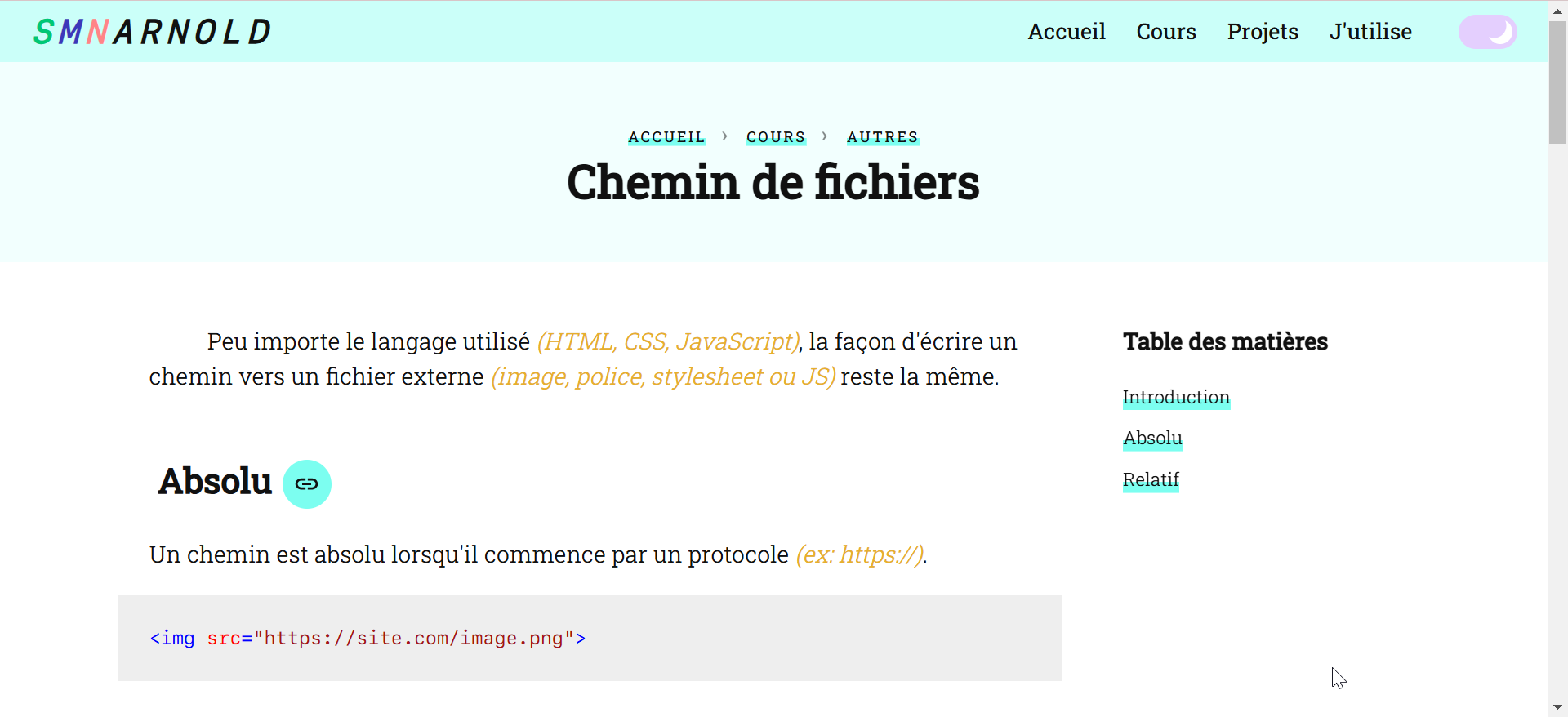
Task: Click the breadcrumb chevron after COURS
Action: click(x=825, y=136)
